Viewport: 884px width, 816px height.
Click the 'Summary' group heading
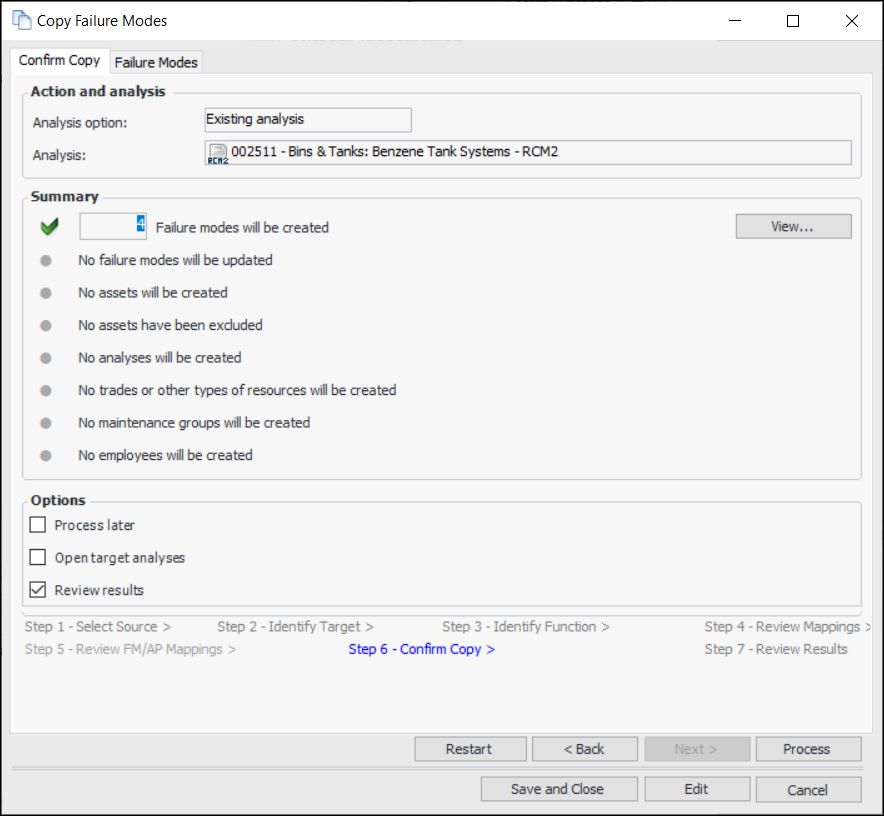[65, 196]
